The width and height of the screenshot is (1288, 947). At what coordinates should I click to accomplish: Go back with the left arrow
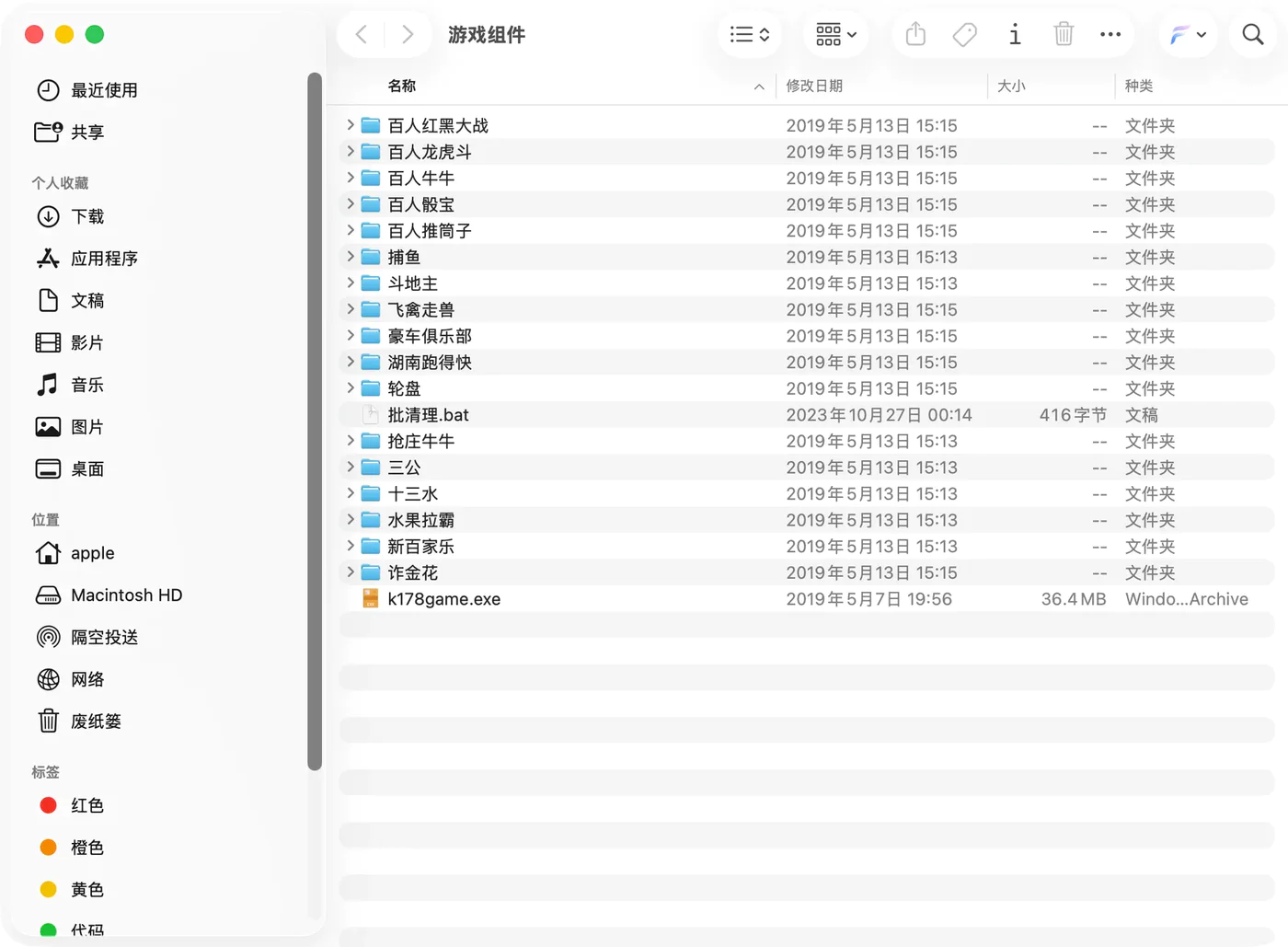point(362,35)
